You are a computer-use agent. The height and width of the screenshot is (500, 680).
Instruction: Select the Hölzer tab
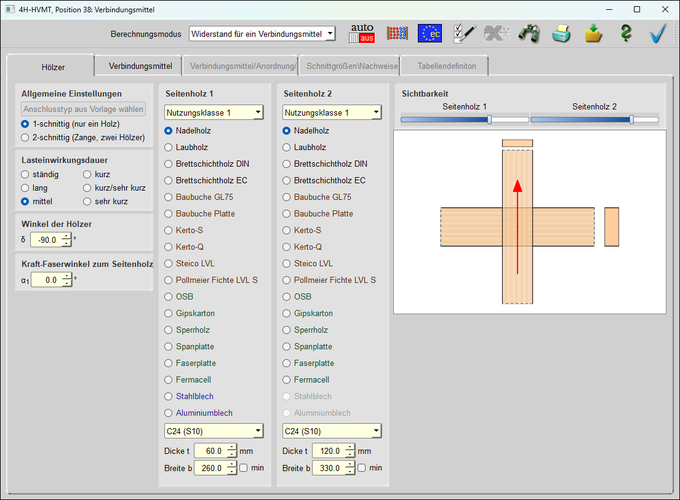tap(53, 67)
